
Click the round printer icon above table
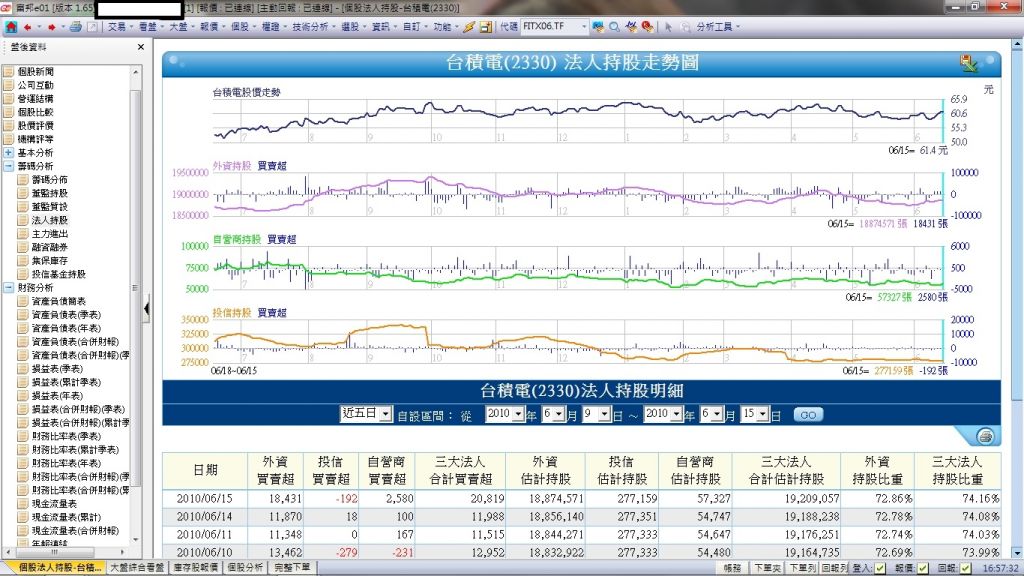(x=985, y=436)
